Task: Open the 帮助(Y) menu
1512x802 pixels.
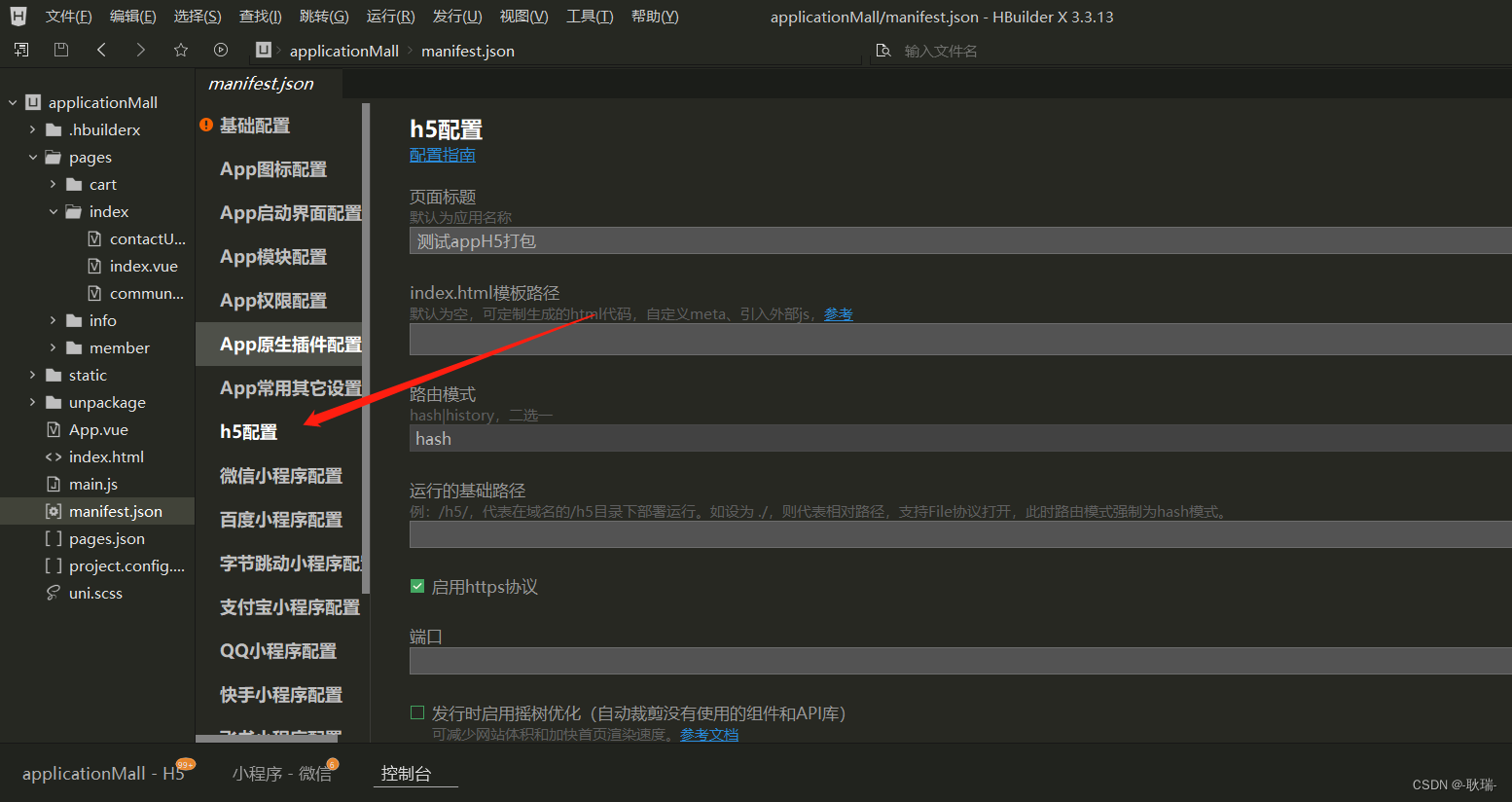Action: pyautogui.click(x=655, y=17)
